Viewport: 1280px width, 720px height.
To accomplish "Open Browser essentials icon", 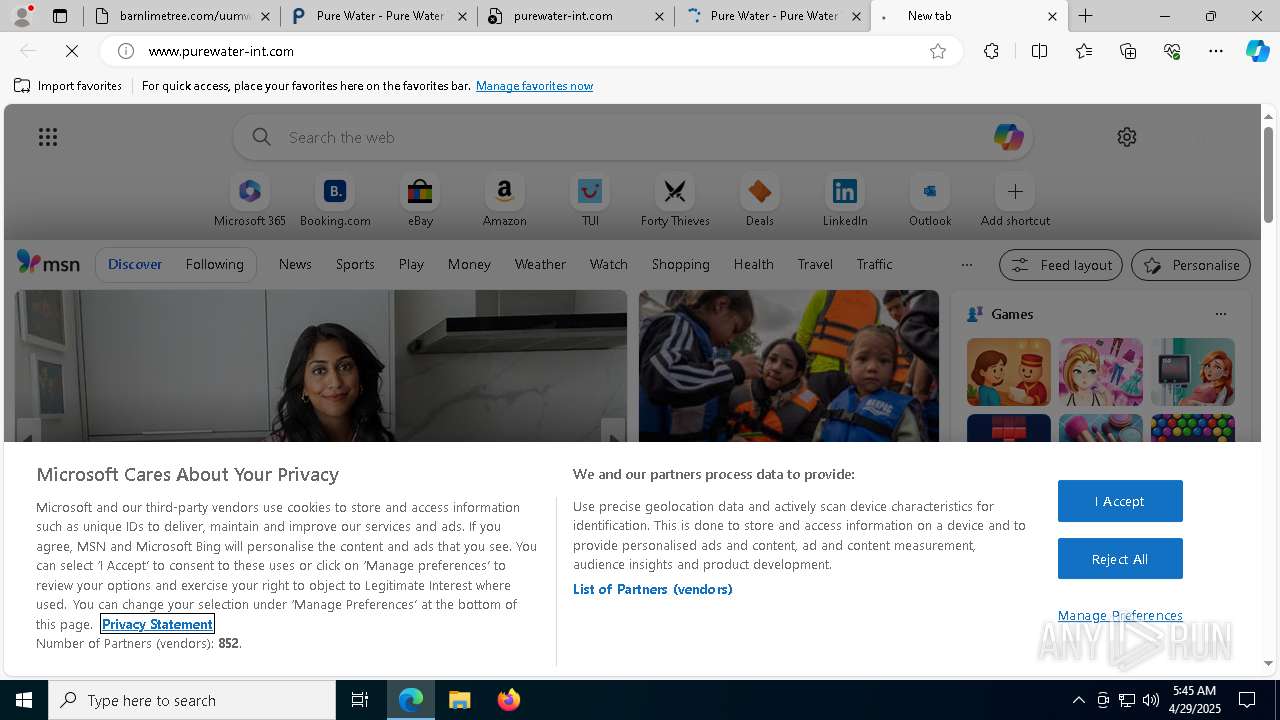I will [1172, 51].
